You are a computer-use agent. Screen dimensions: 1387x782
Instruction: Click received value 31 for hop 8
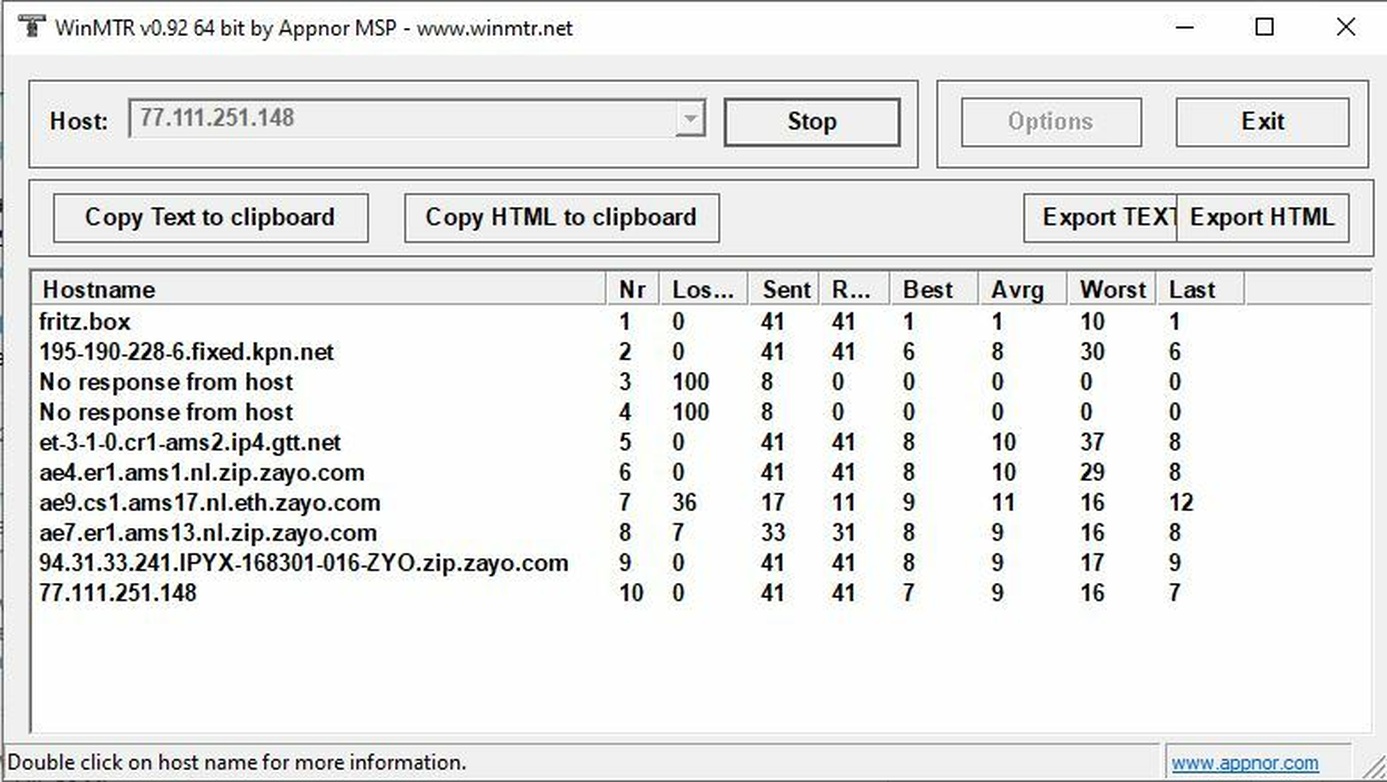(843, 532)
